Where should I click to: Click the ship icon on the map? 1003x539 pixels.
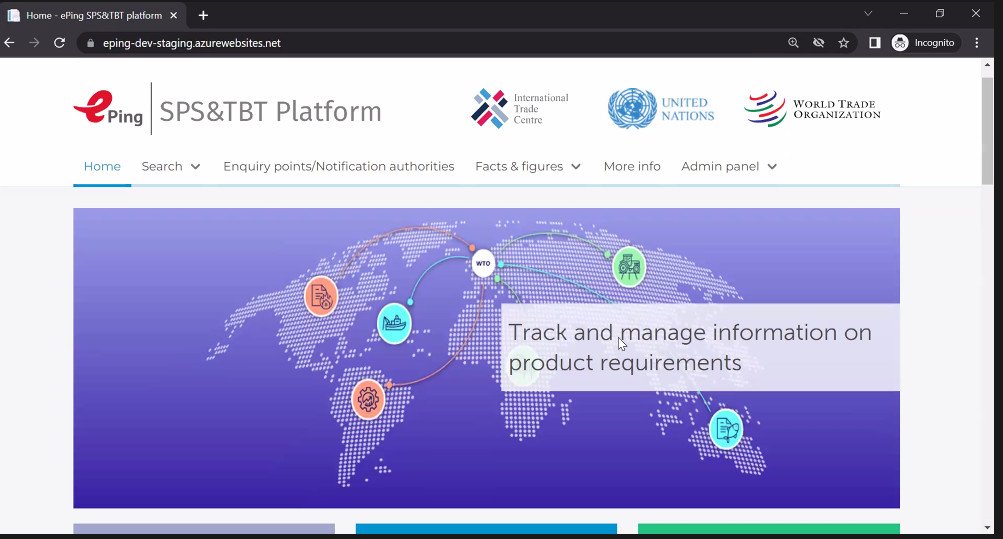point(394,323)
